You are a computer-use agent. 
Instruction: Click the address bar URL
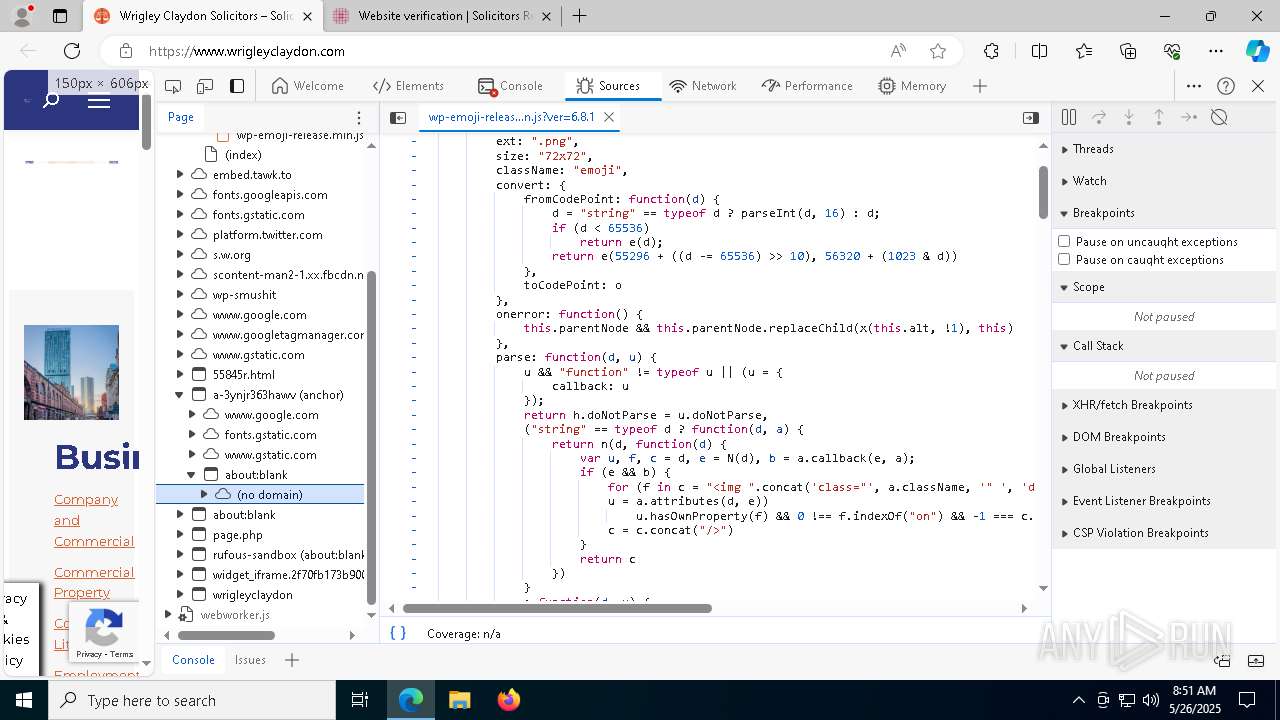click(247, 51)
